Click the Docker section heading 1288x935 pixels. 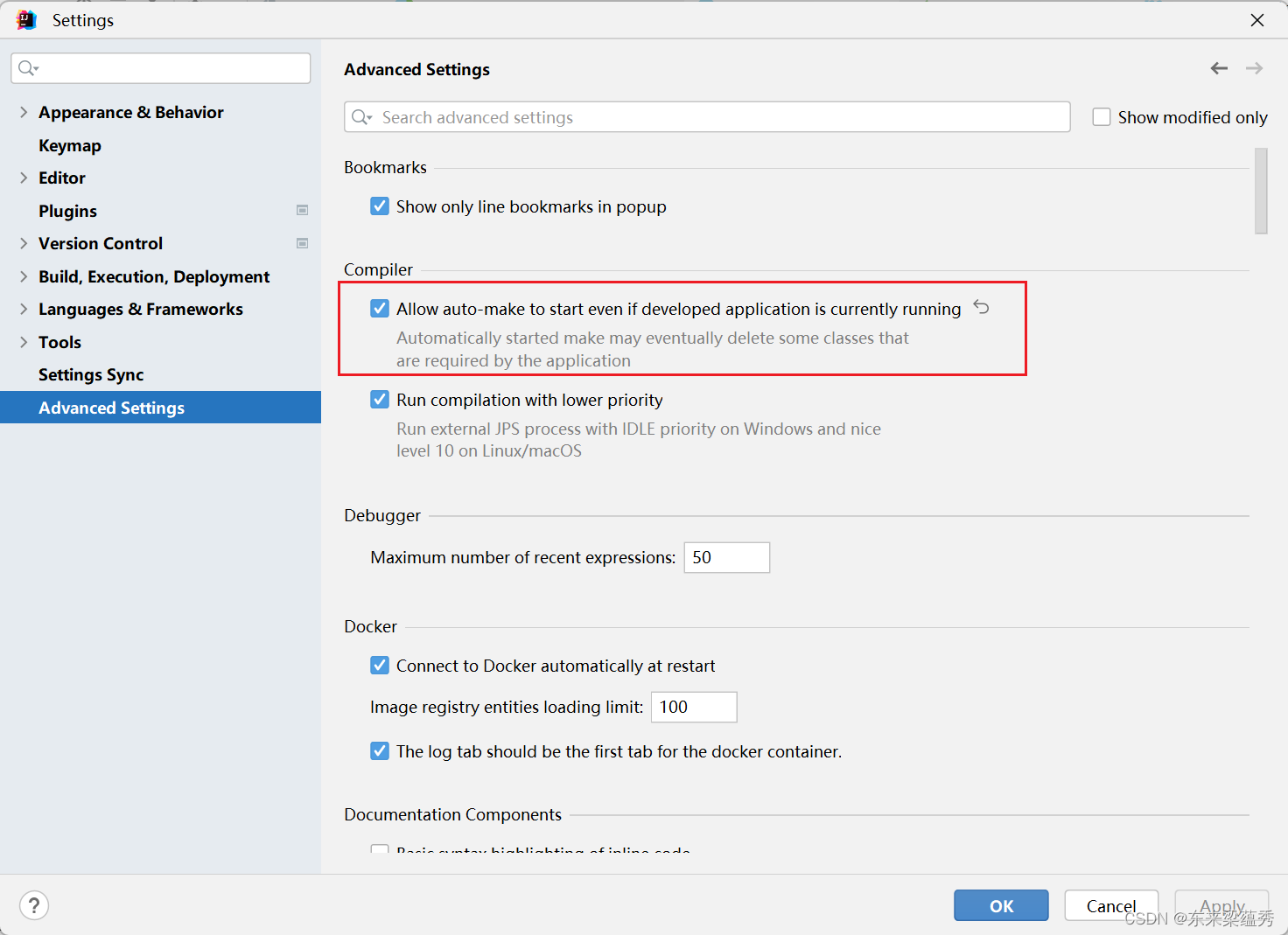(370, 626)
